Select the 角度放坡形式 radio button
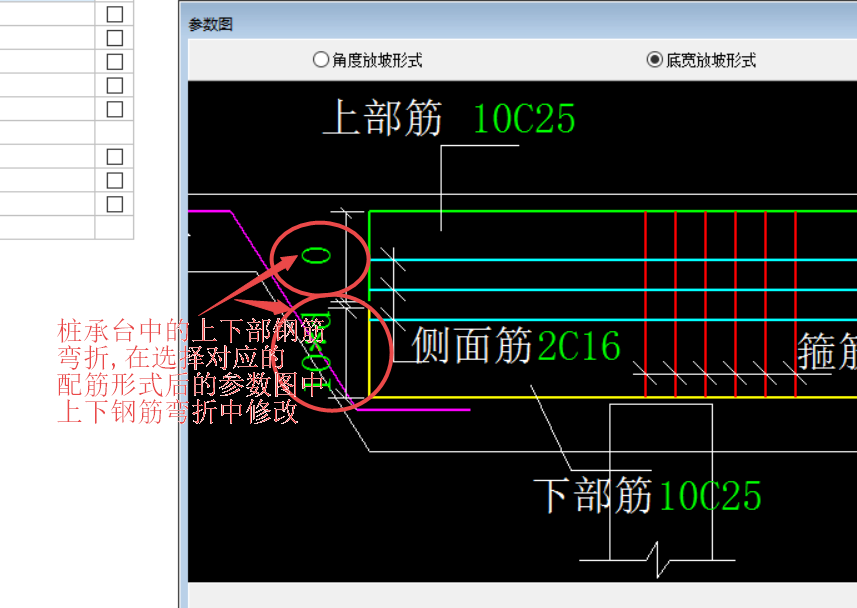The width and height of the screenshot is (857, 608). (x=320, y=59)
